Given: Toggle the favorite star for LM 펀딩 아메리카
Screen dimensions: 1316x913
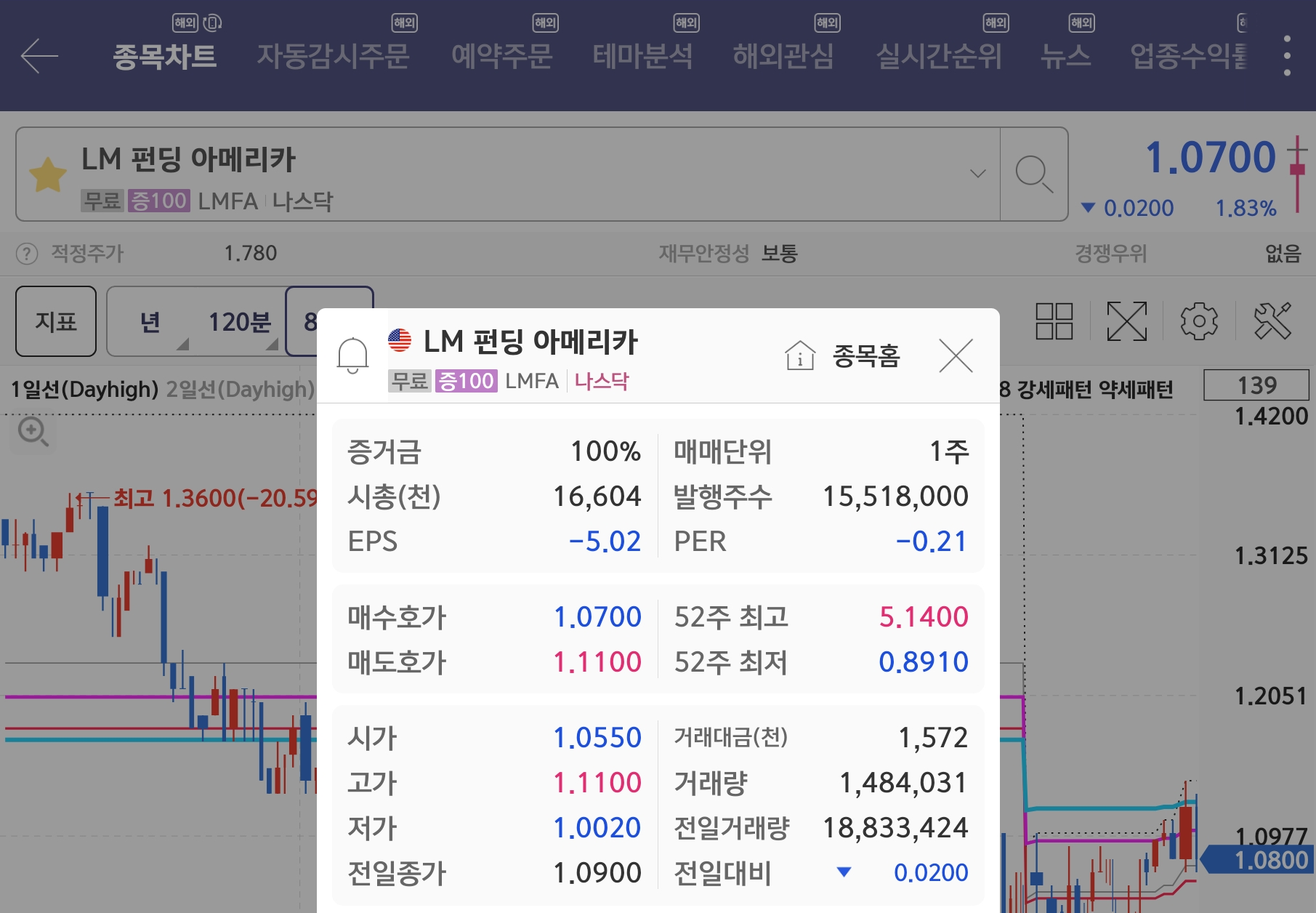Looking at the screenshot, I should (x=47, y=174).
